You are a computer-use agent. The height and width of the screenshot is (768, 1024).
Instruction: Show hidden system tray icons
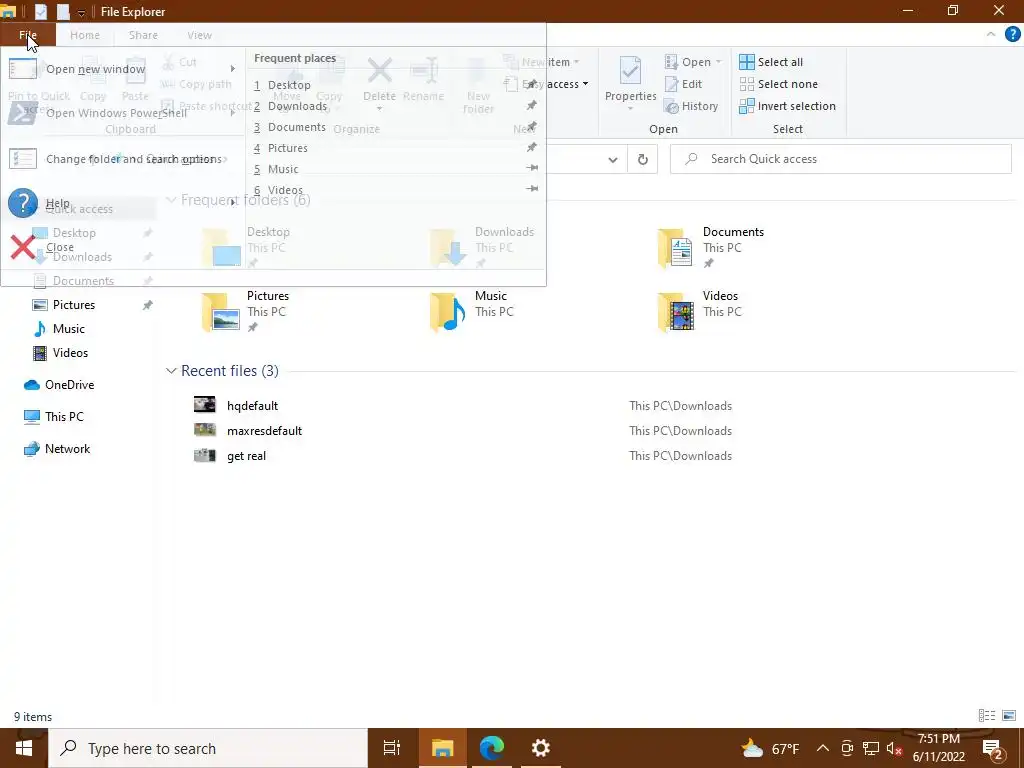[823, 748]
